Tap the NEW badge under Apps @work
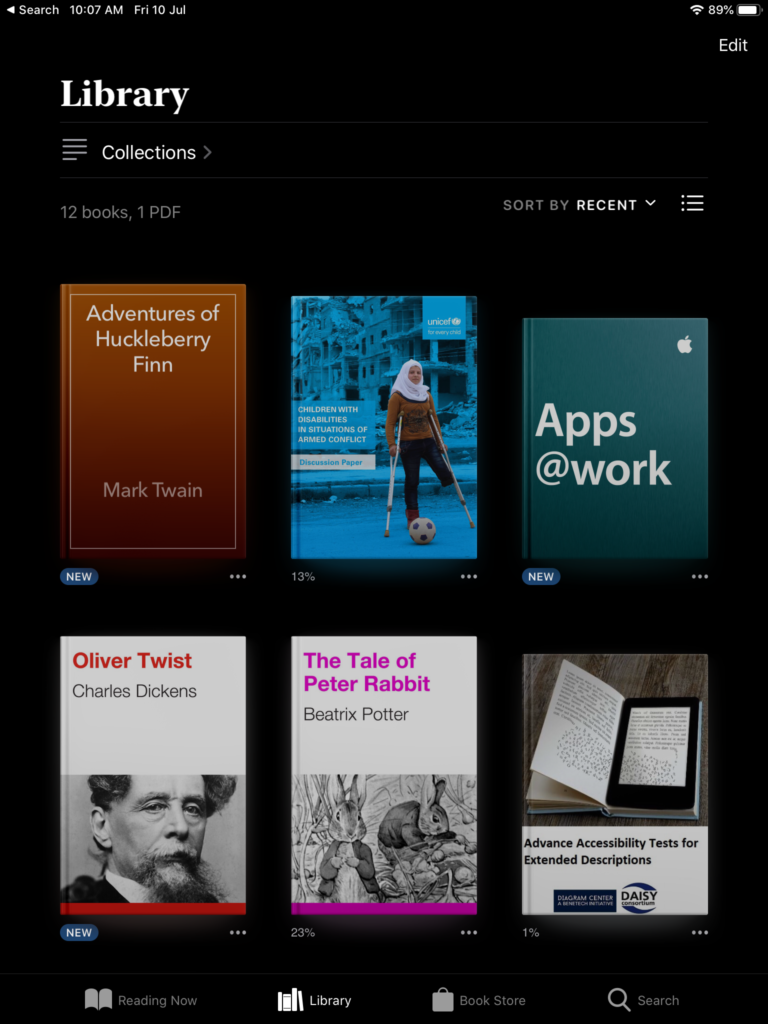 [541, 577]
